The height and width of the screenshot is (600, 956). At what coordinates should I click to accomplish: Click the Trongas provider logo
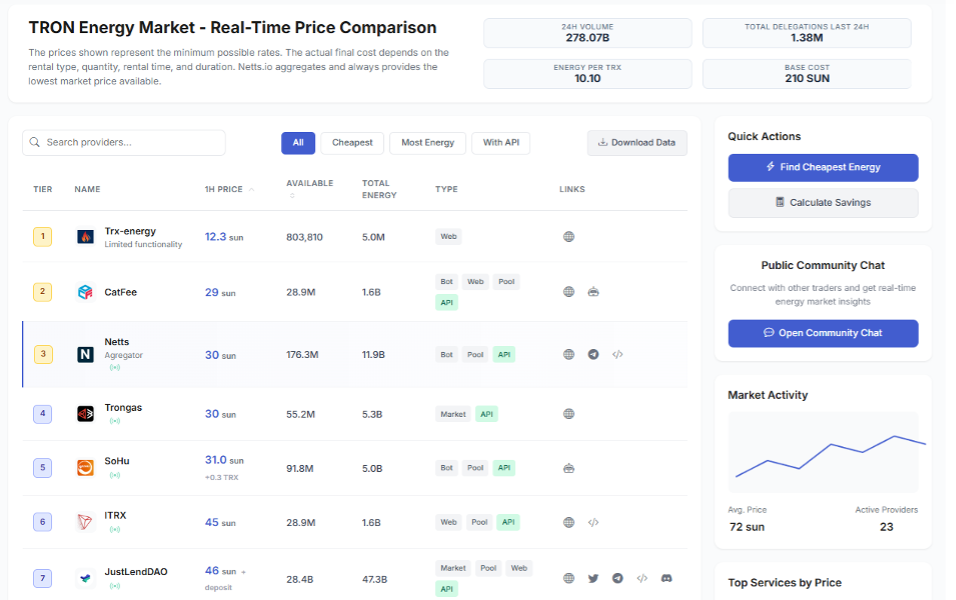[85, 414]
